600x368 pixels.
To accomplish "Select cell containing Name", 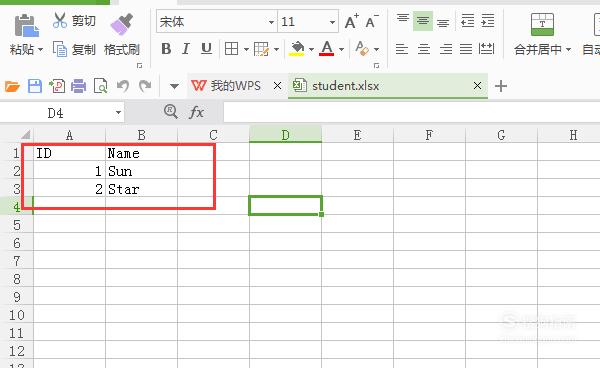I will coord(142,153).
